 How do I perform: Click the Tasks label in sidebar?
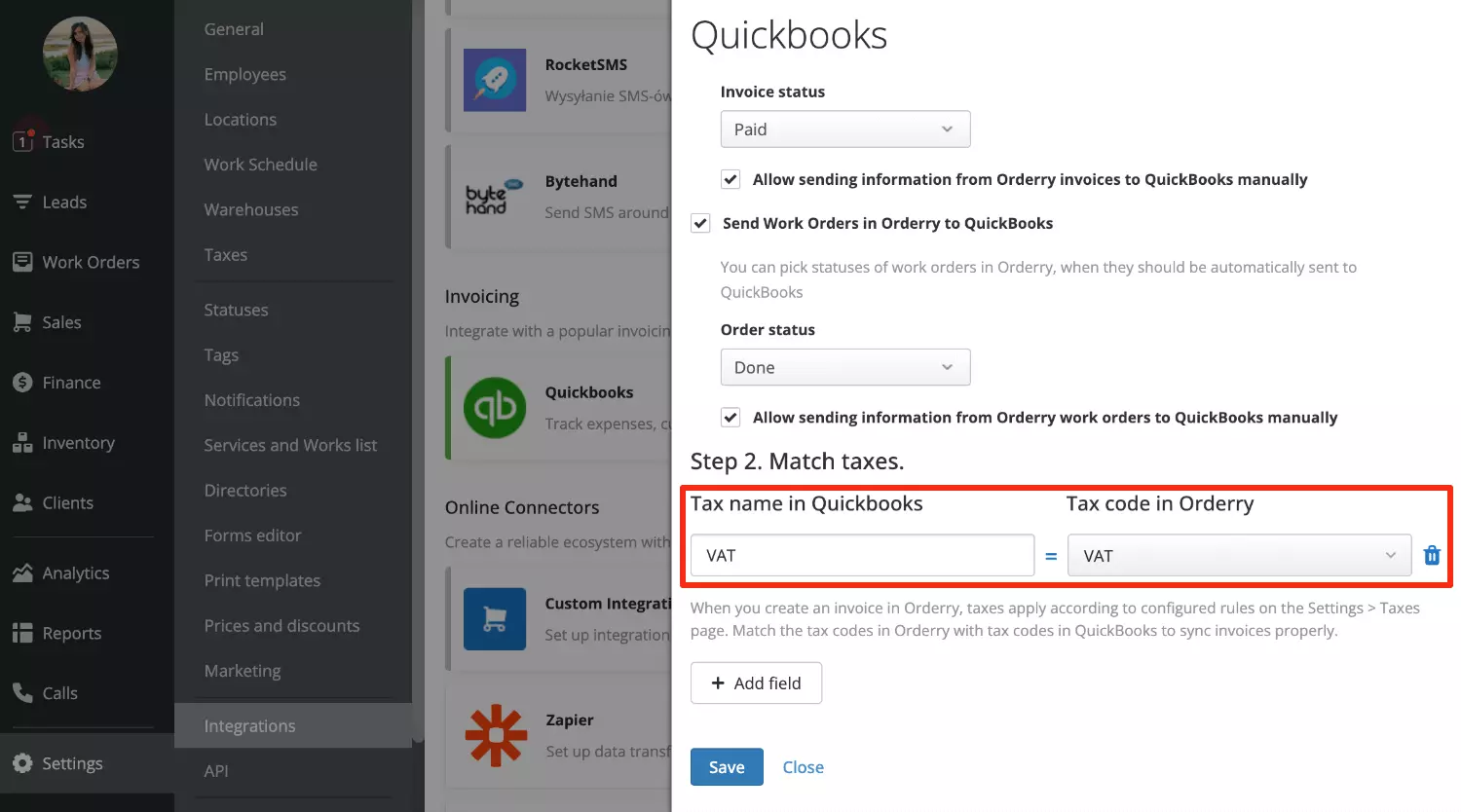pos(63,142)
